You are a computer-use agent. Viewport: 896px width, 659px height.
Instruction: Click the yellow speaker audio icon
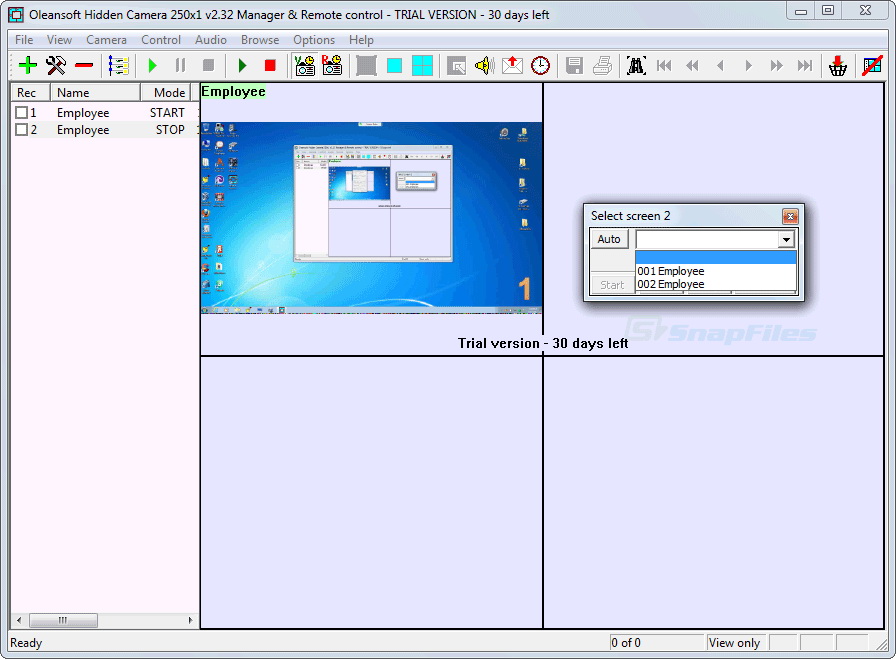484,66
